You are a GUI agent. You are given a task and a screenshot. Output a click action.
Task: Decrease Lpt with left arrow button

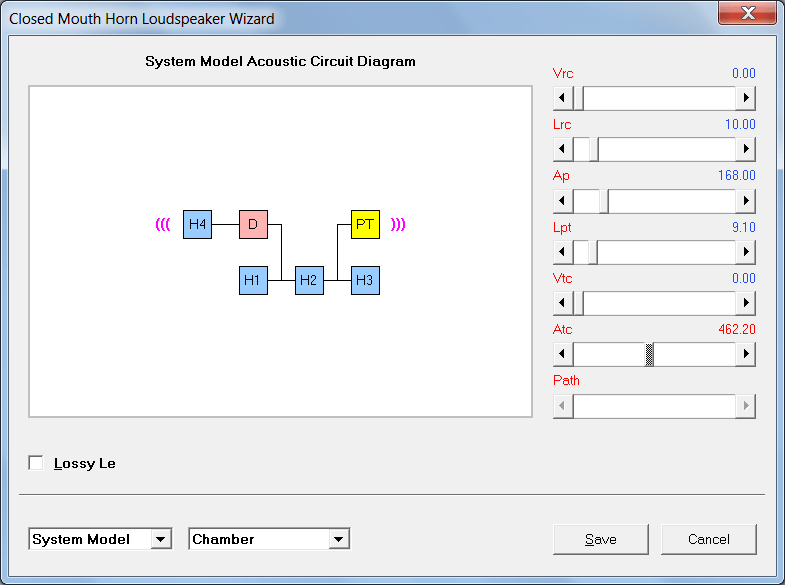coord(563,251)
